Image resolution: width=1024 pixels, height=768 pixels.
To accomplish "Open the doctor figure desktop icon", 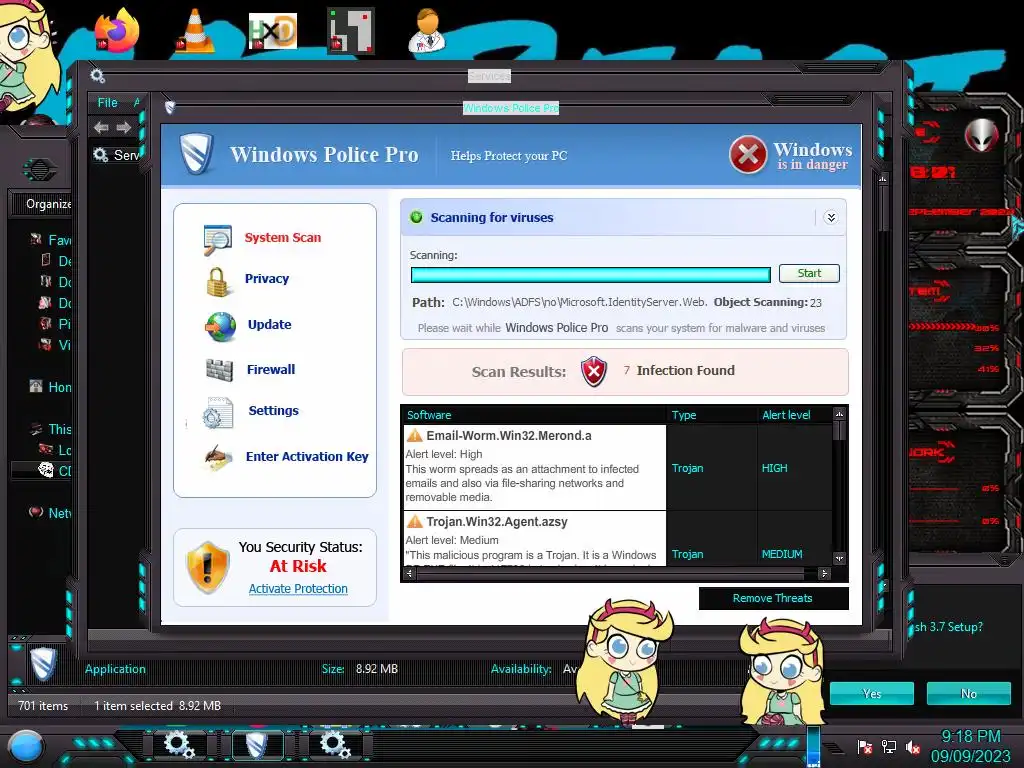I will pos(428,30).
